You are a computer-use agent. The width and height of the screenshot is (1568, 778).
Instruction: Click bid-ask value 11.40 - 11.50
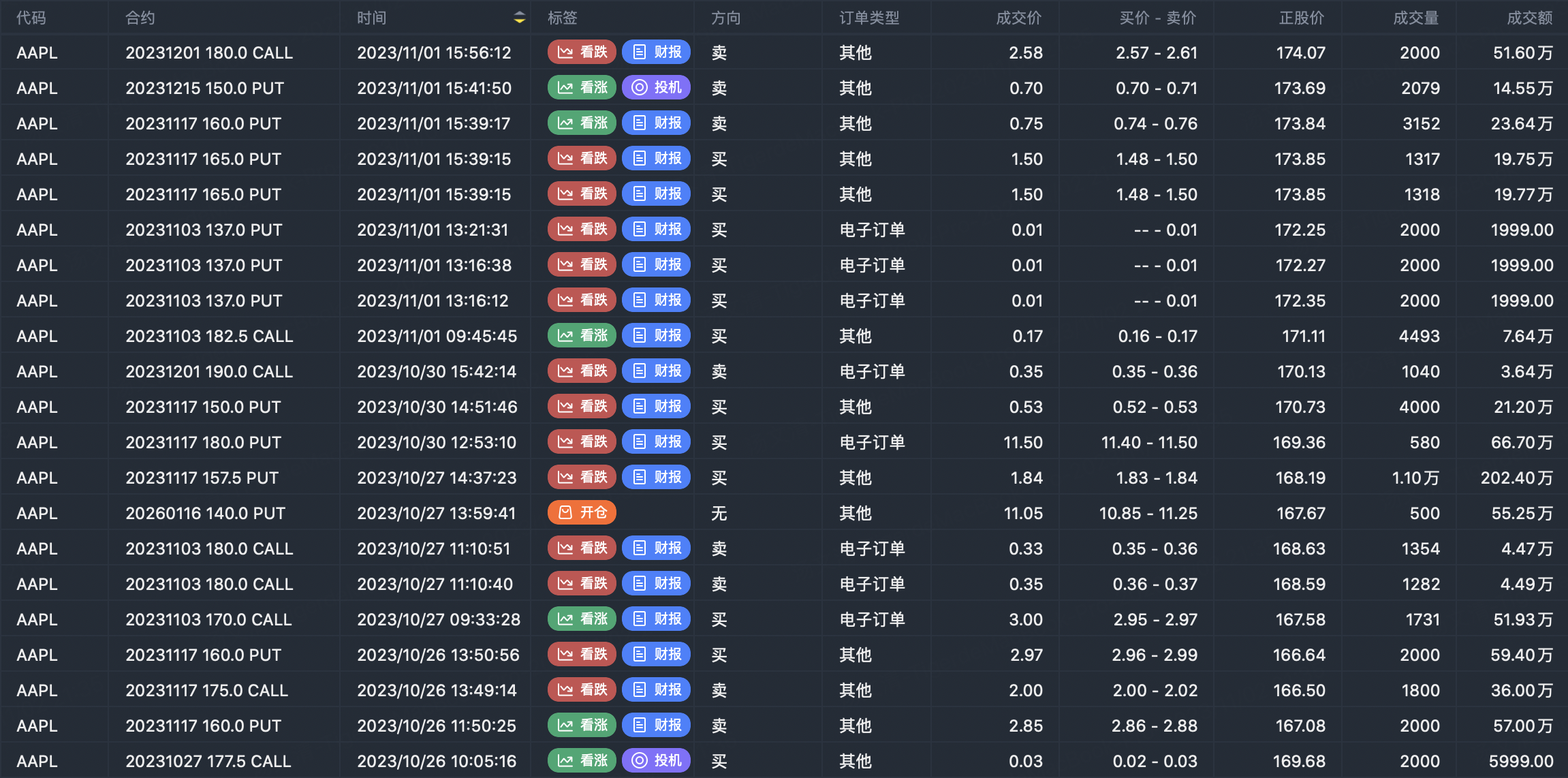point(1149,442)
